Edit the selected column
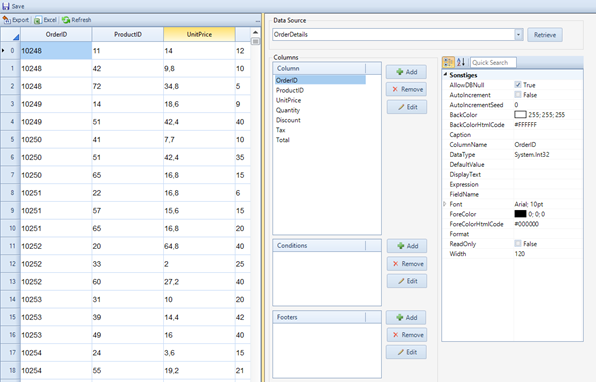 (x=407, y=107)
